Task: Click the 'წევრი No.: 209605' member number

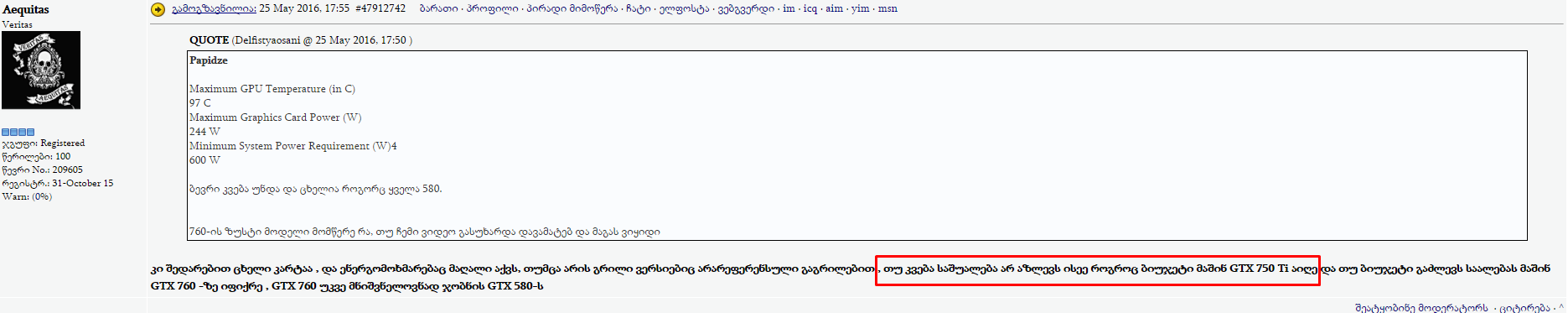Action: (x=43, y=170)
